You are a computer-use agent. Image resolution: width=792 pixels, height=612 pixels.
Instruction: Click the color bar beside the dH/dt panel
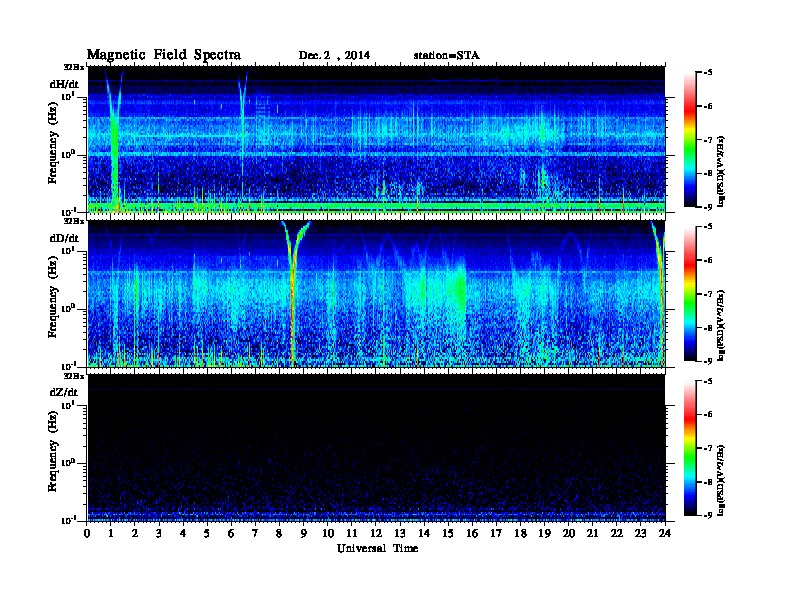690,139
